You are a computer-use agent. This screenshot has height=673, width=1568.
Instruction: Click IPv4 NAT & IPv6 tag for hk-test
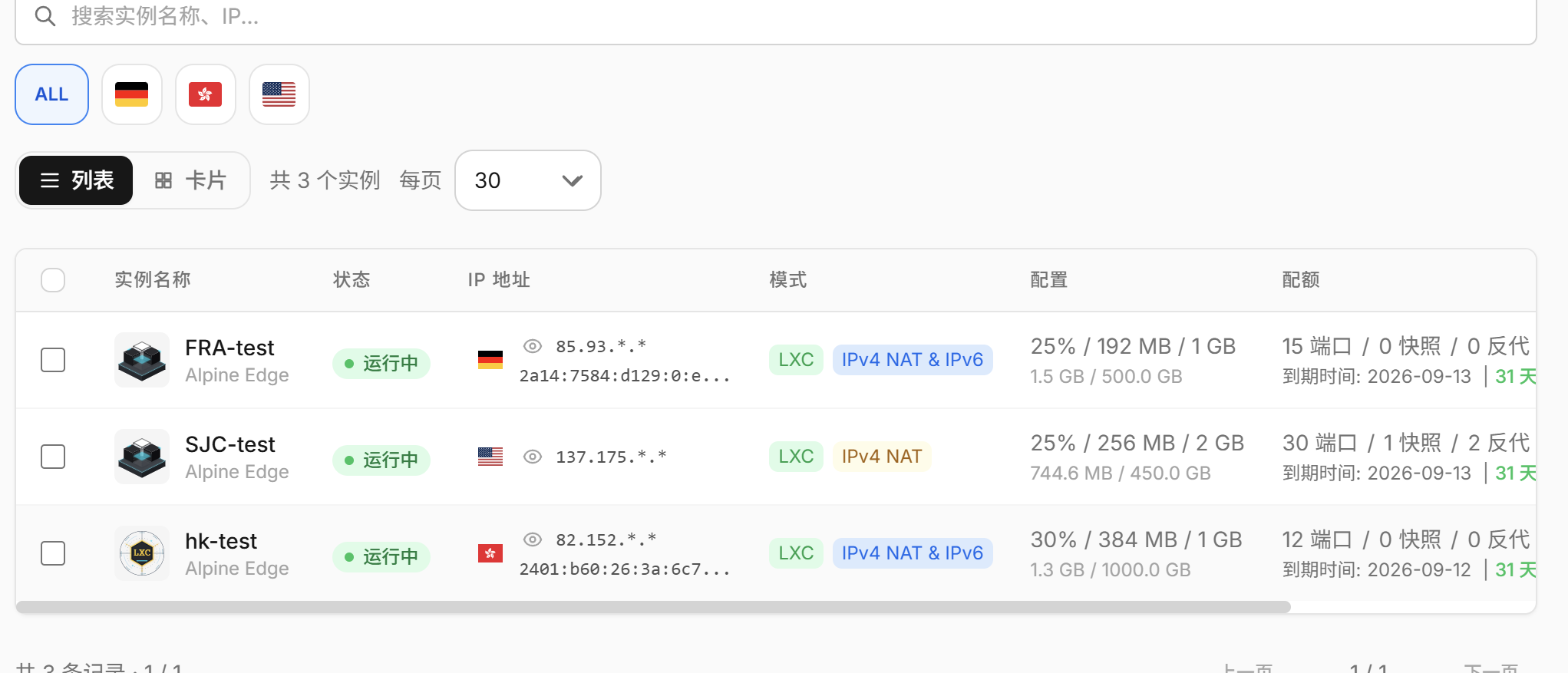point(913,553)
